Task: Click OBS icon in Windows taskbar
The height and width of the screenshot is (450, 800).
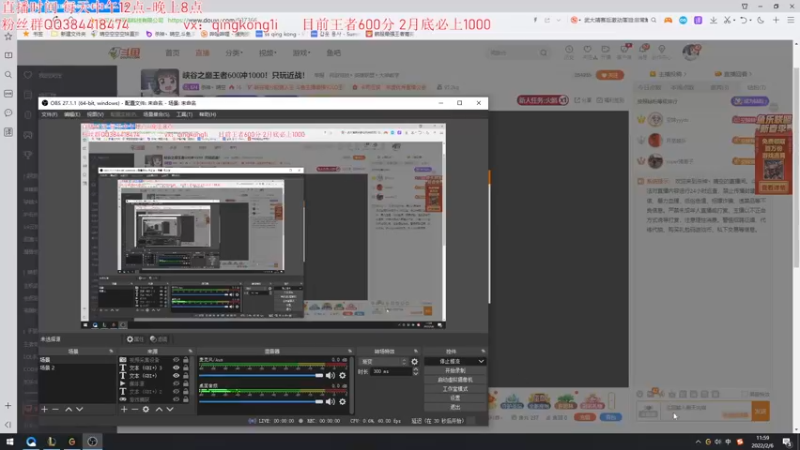Action: click(92, 441)
